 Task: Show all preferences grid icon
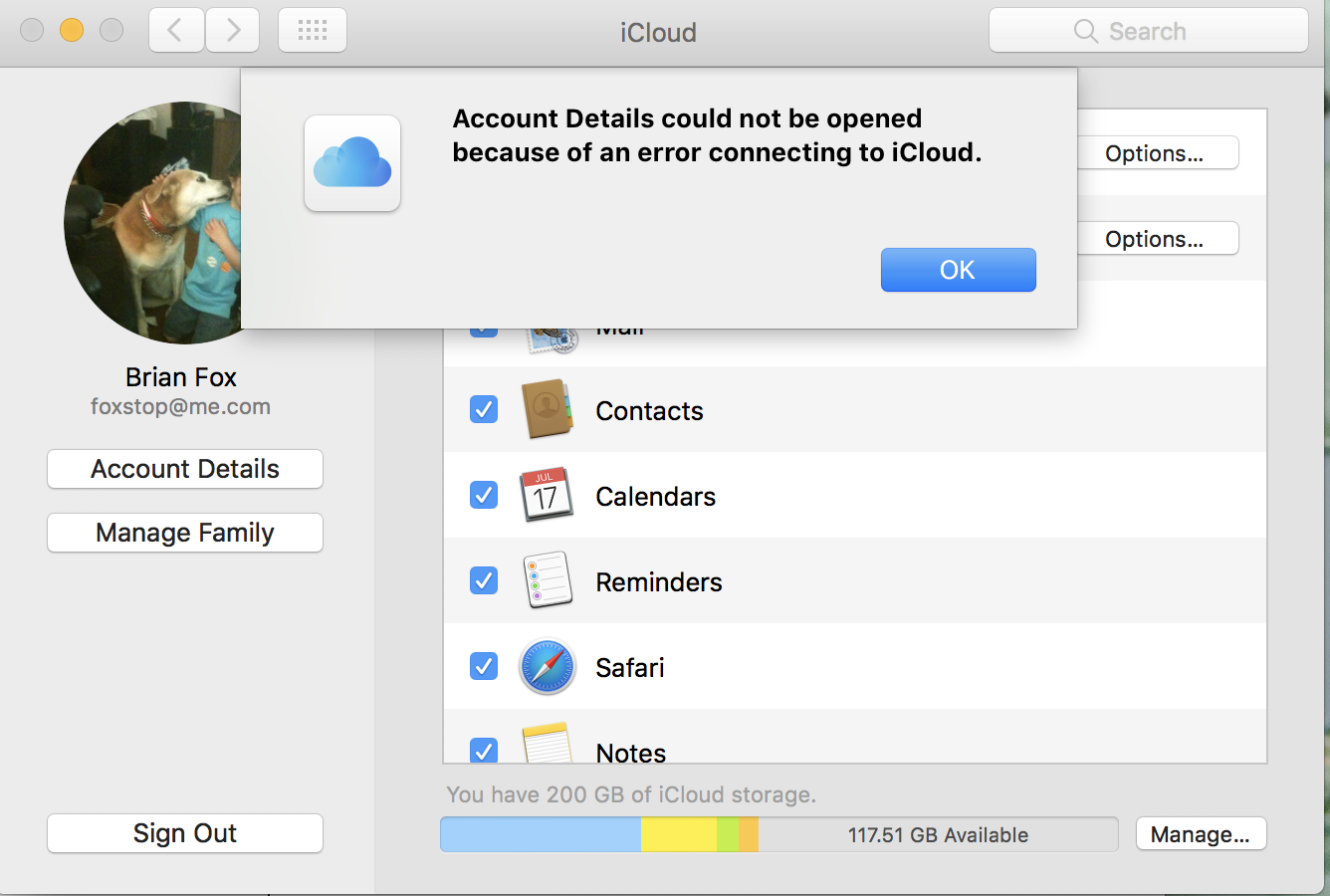(313, 31)
